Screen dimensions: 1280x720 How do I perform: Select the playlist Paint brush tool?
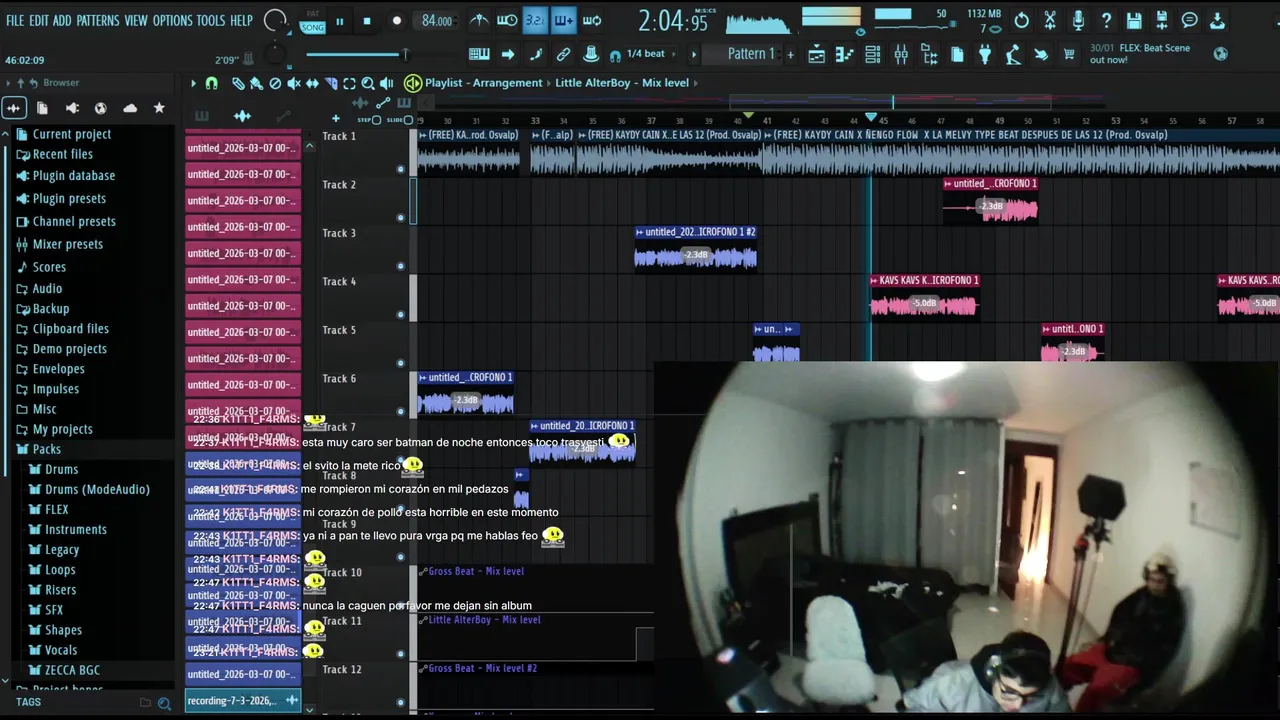[x=257, y=84]
